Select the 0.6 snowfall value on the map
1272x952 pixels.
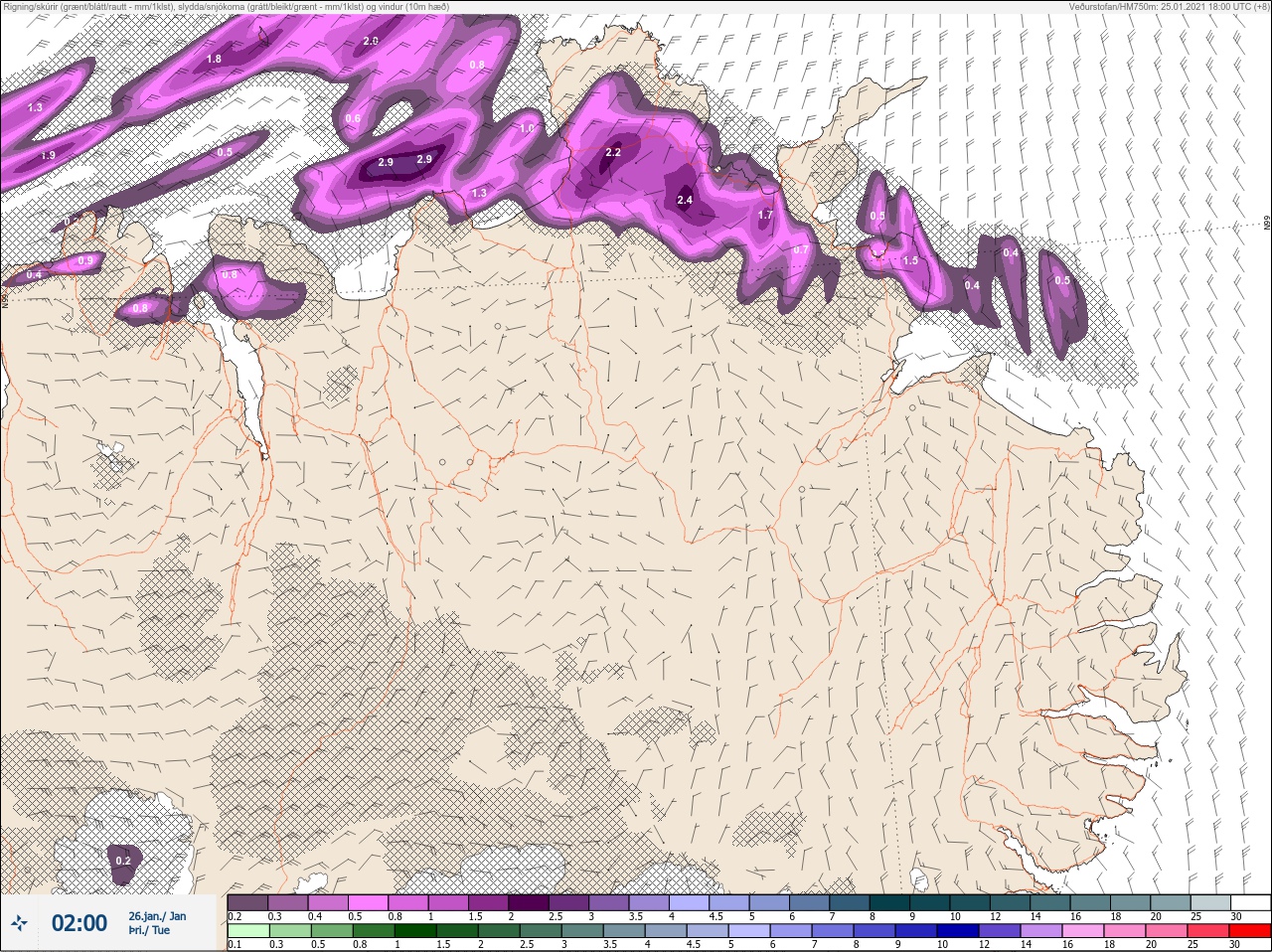pyautogui.click(x=353, y=118)
